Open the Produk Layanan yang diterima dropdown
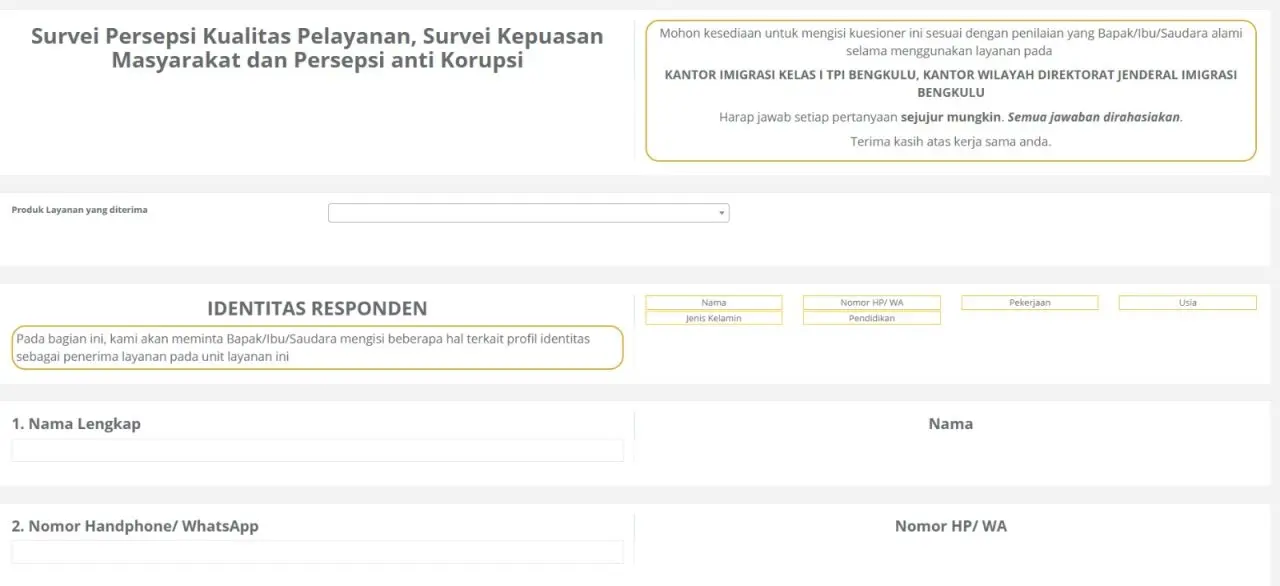 [x=528, y=213]
